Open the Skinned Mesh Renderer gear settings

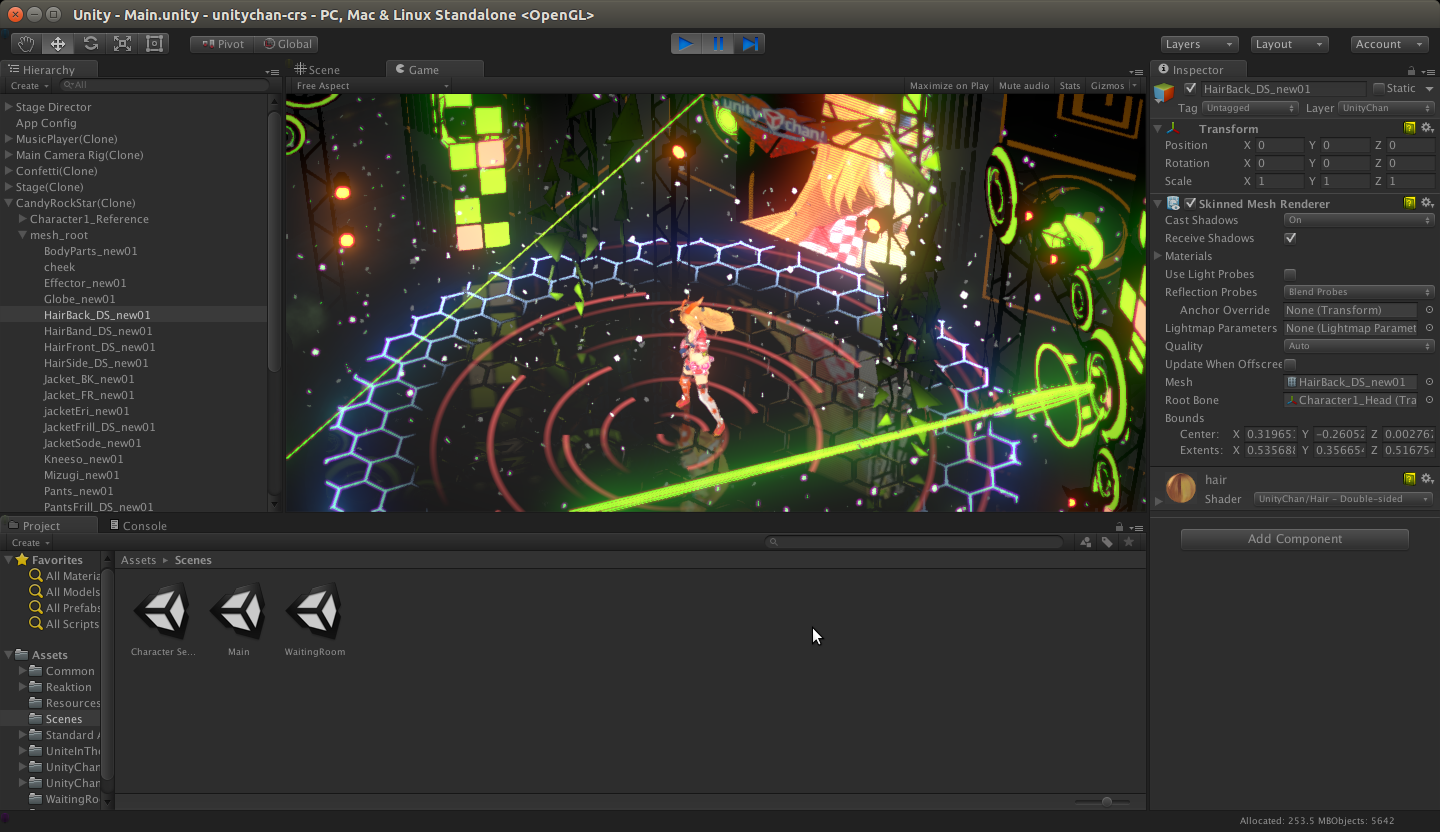[1428, 203]
